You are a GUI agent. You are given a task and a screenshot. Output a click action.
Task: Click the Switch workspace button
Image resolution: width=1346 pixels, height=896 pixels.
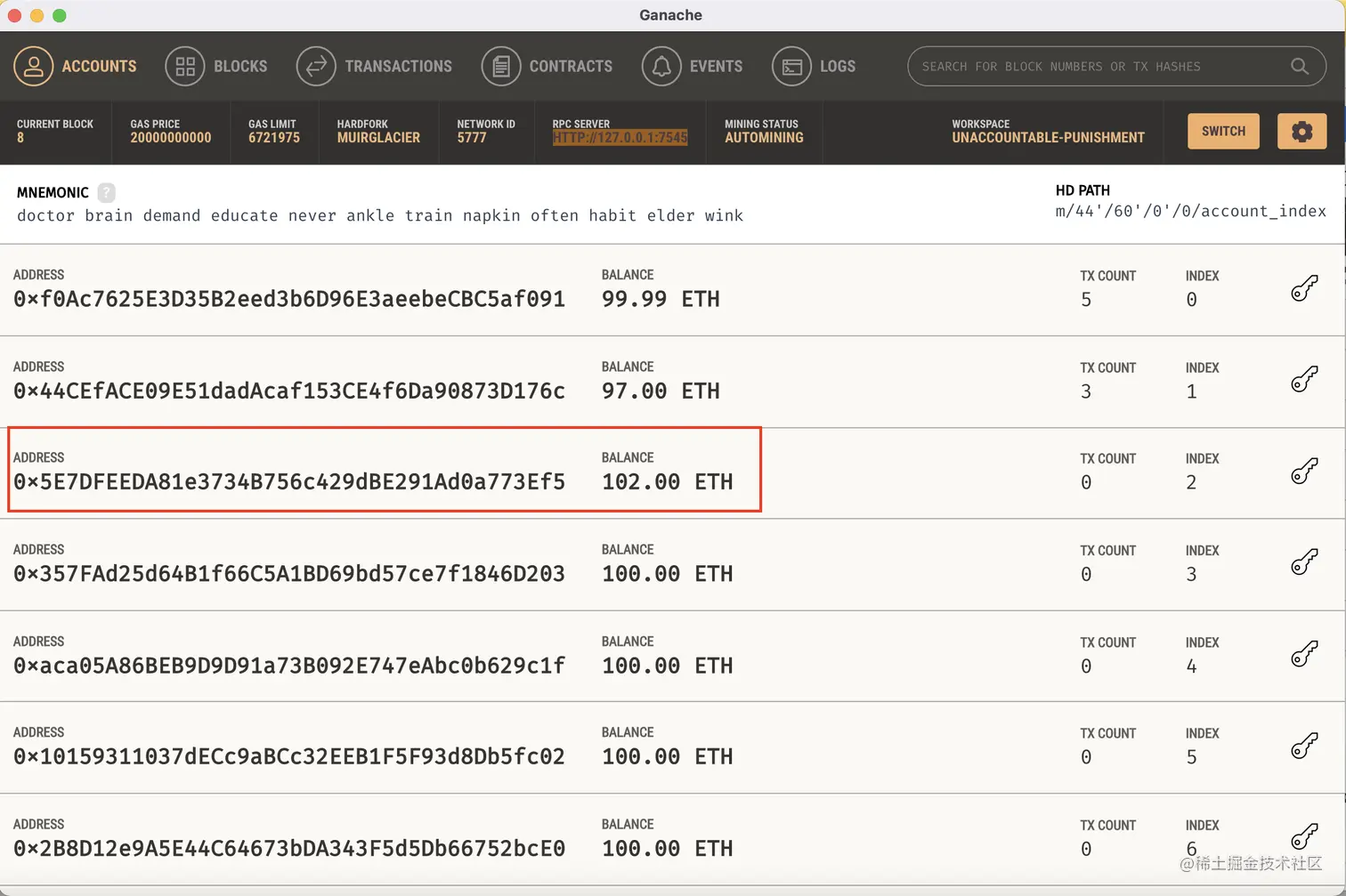(x=1223, y=131)
